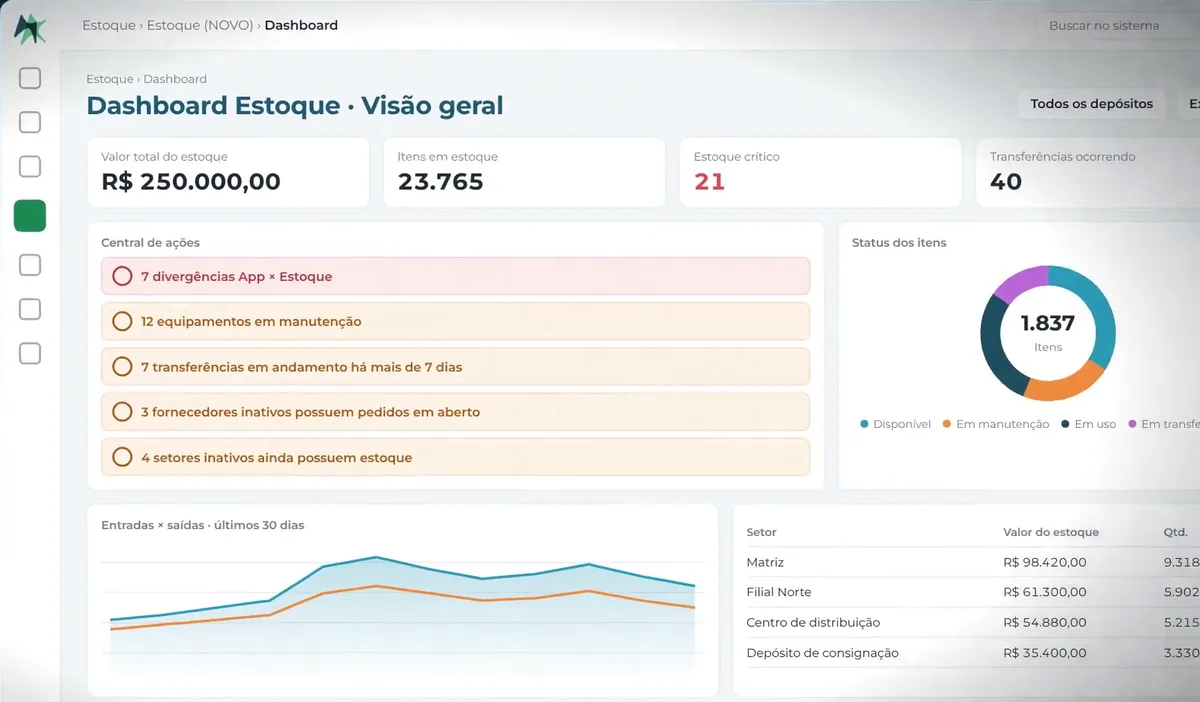This screenshot has height=702, width=1200.
Task: Select the Depósito de consignação row
Action: point(973,653)
